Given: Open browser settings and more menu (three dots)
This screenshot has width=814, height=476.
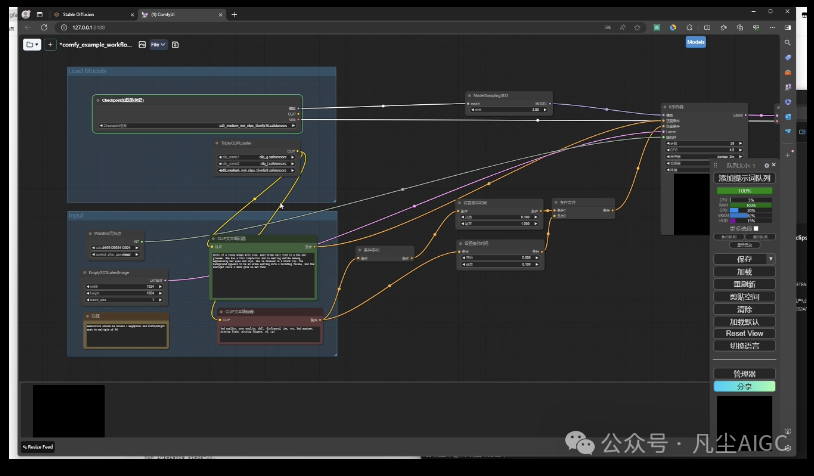Looking at the screenshot, I should (772, 28).
